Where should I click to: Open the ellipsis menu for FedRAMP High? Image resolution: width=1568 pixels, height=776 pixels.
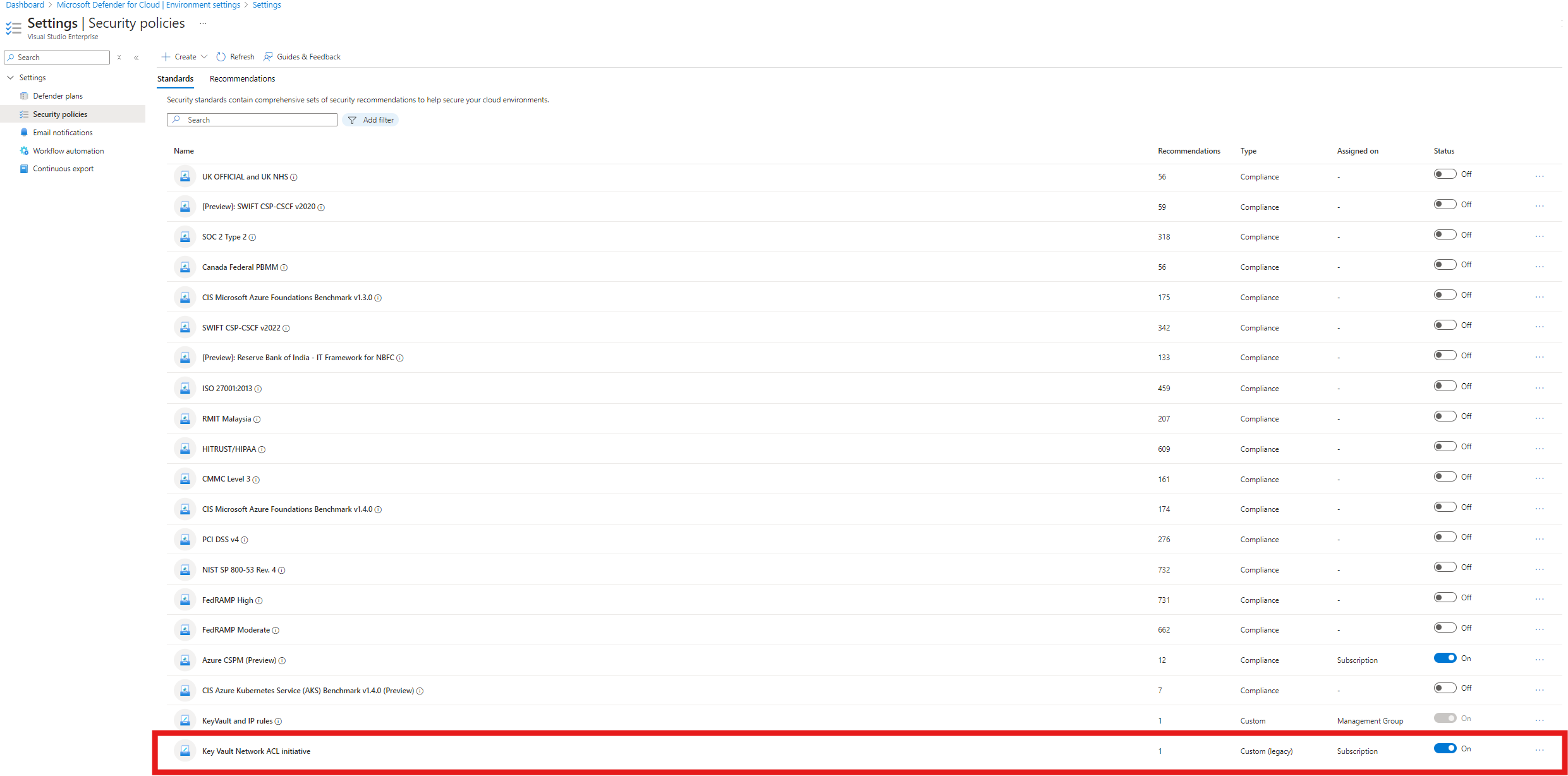(1540, 599)
